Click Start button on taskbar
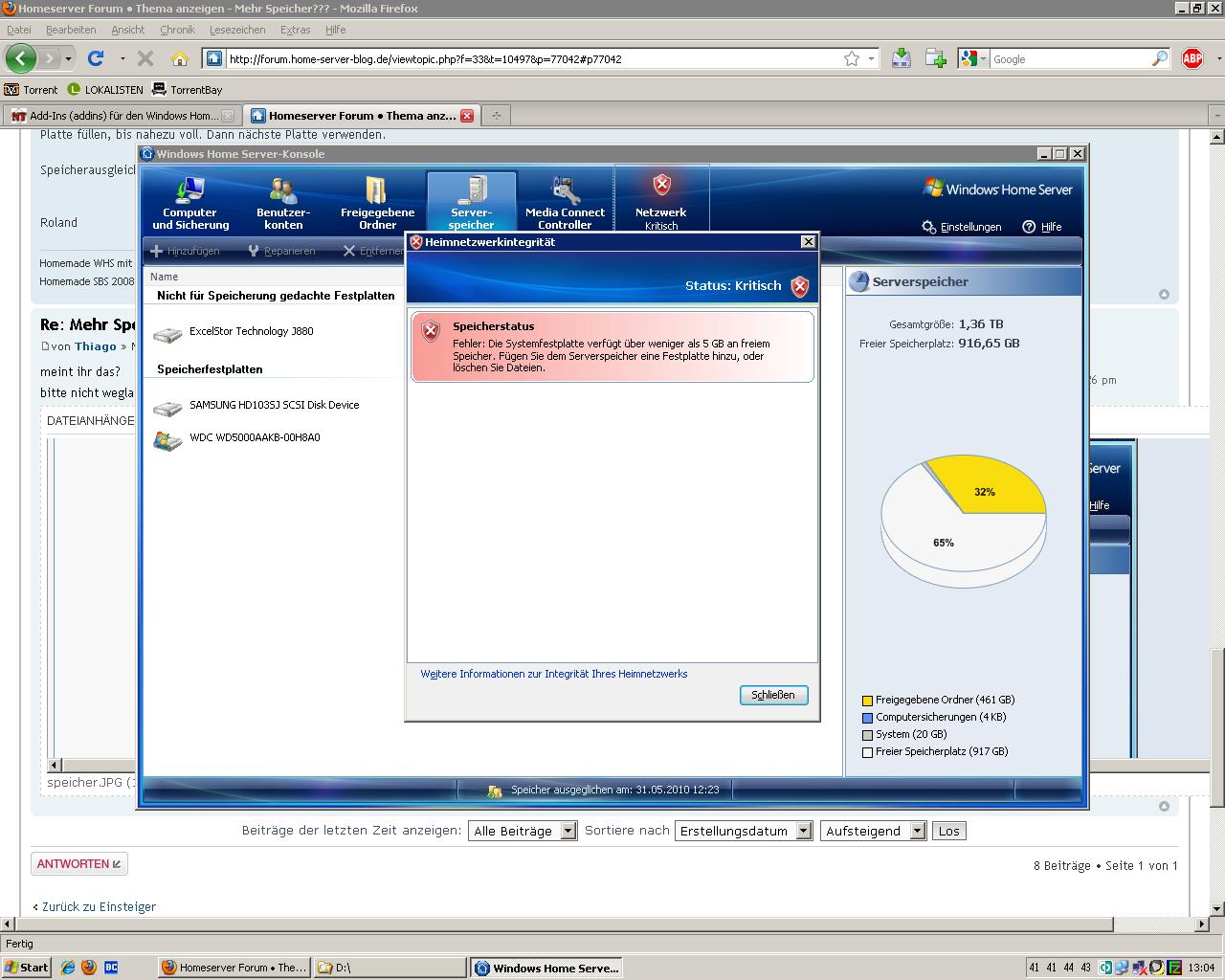Image resolution: width=1225 pixels, height=980 pixels. [27, 968]
